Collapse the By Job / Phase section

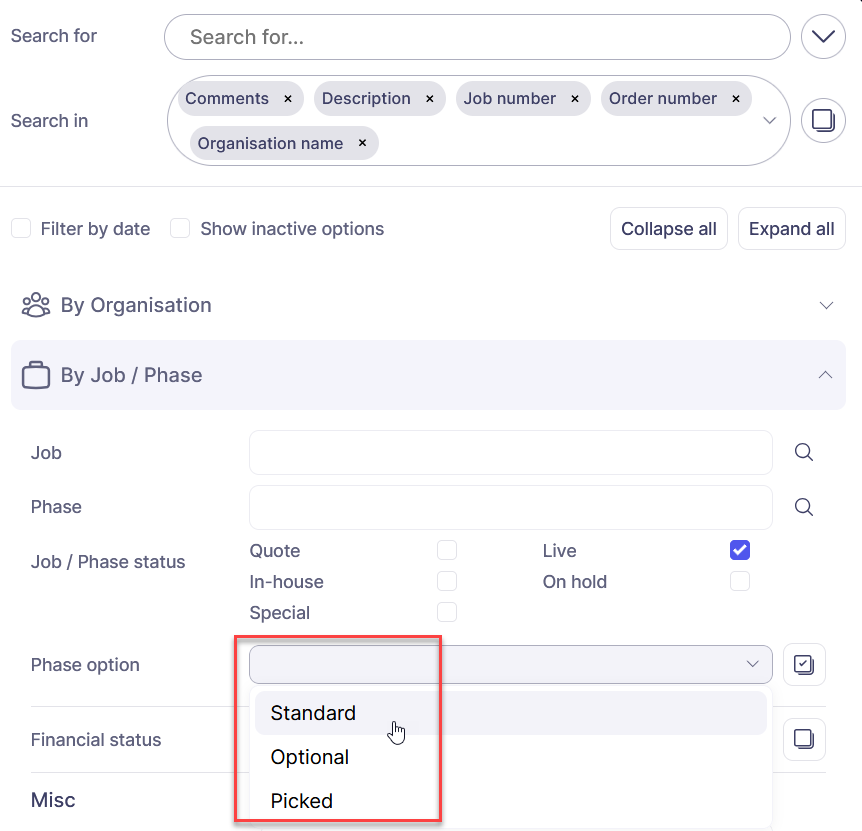pyautogui.click(x=825, y=375)
